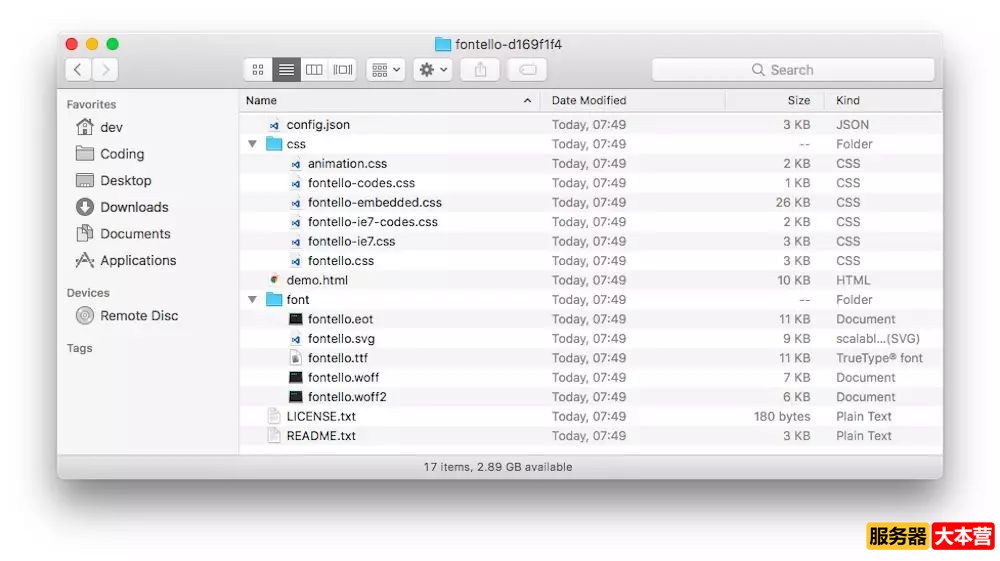Sort by the Name column header

point(380,100)
